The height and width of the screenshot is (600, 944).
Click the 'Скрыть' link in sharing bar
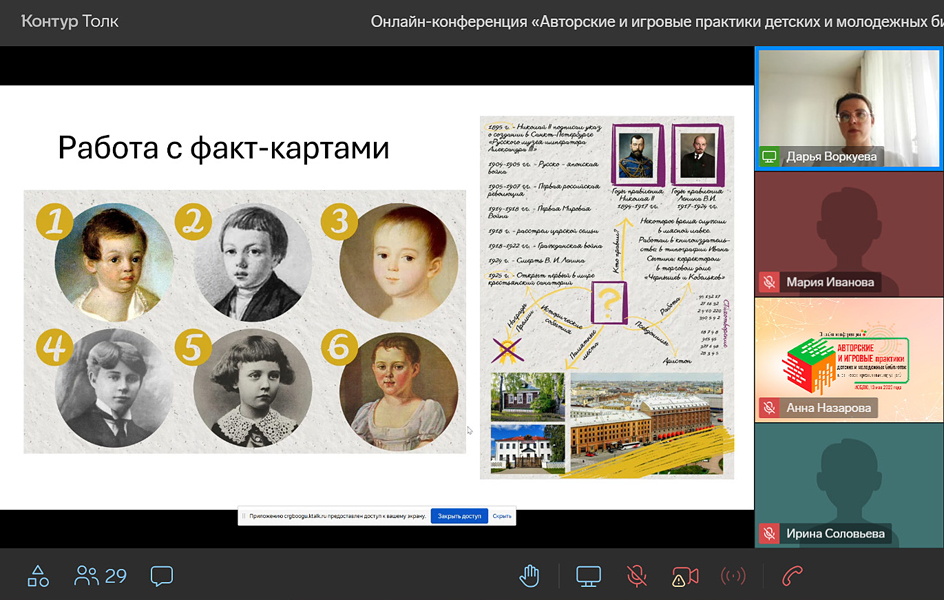[x=502, y=516]
